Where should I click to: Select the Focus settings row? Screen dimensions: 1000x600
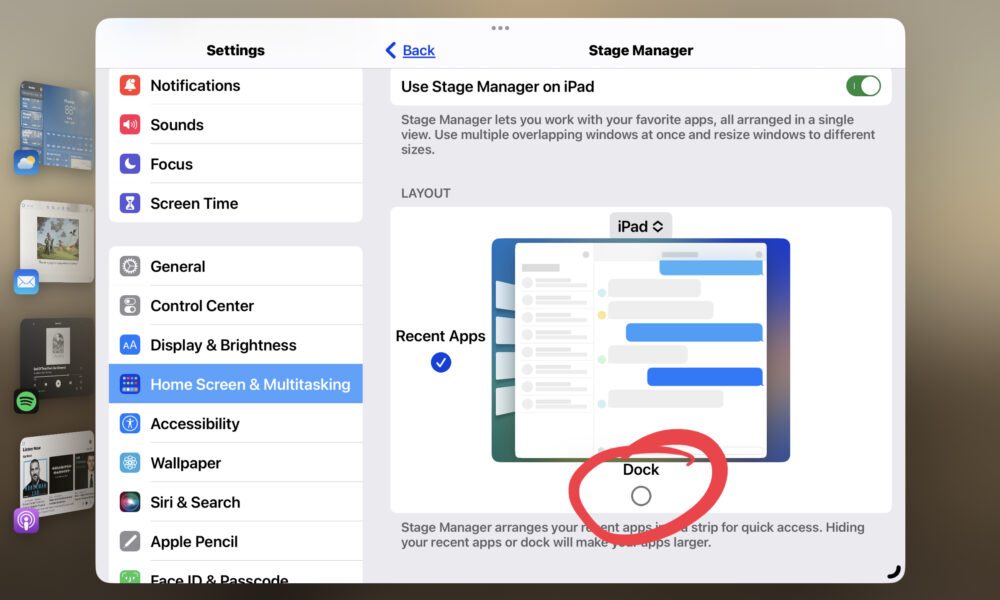(236, 164)
